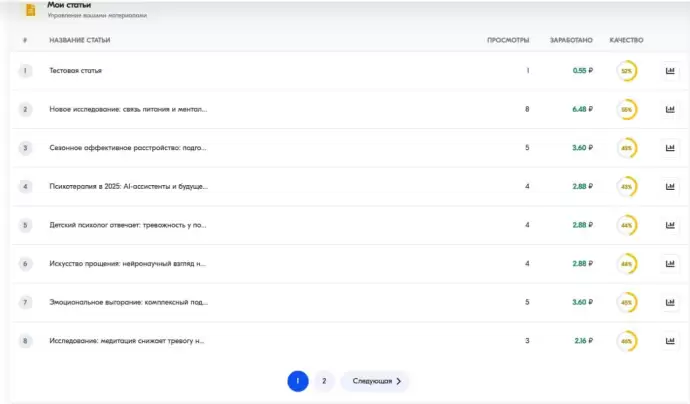The width and height of the screenshot is (690, 404).
Task: Go to page 2 of articles
Action: [x=324, y=381]
